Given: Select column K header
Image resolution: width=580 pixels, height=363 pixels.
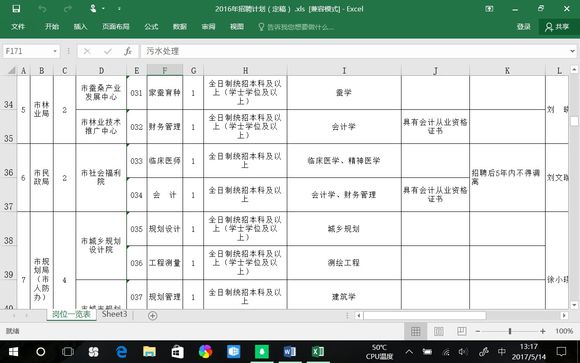Looking at the screenshot, I should point(507,70).
